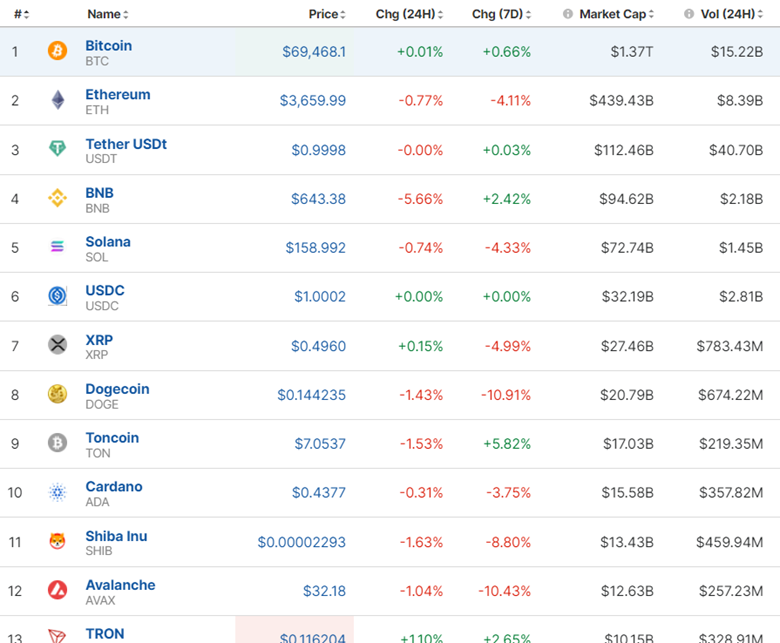Click Solana market cap $72.74B
The image size is (780, 643).
(627, 248)
